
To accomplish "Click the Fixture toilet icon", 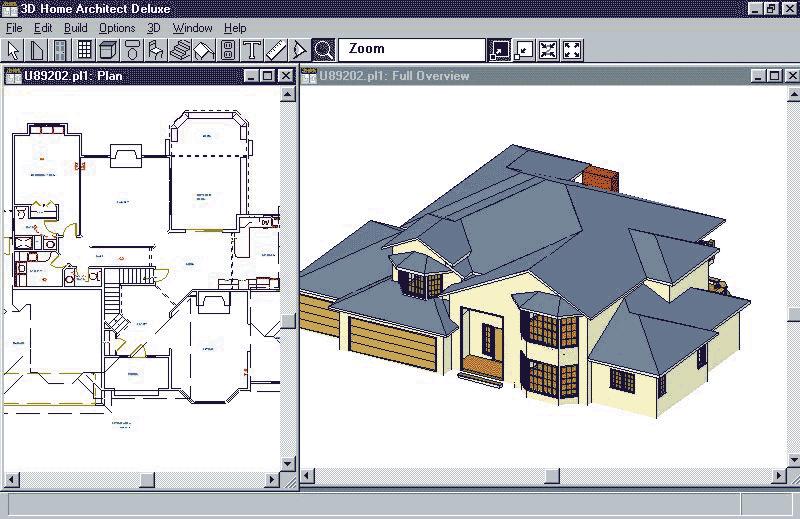I will tap(132, 49).
